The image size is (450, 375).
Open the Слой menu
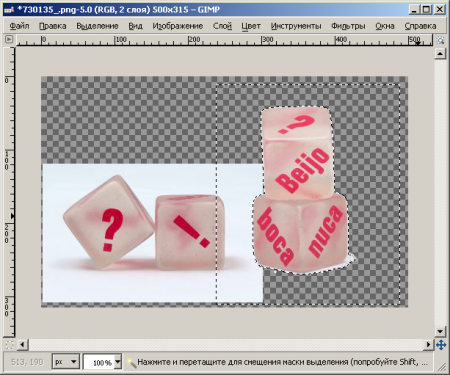pos(222,26)
